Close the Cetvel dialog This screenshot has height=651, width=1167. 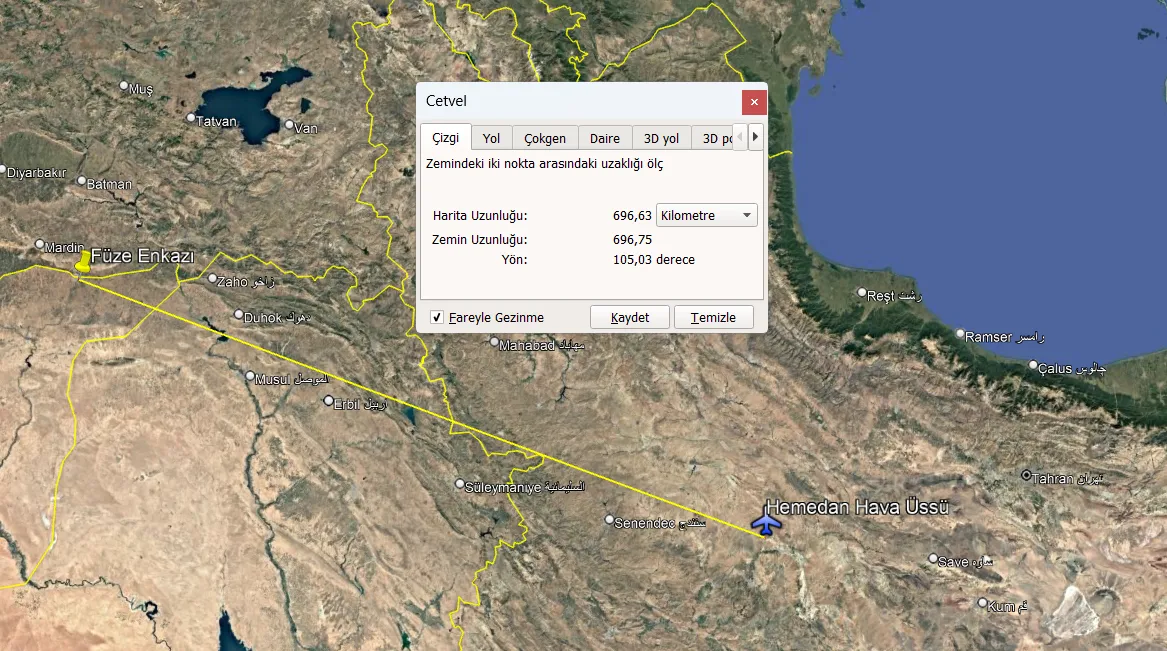coord(754,102)
